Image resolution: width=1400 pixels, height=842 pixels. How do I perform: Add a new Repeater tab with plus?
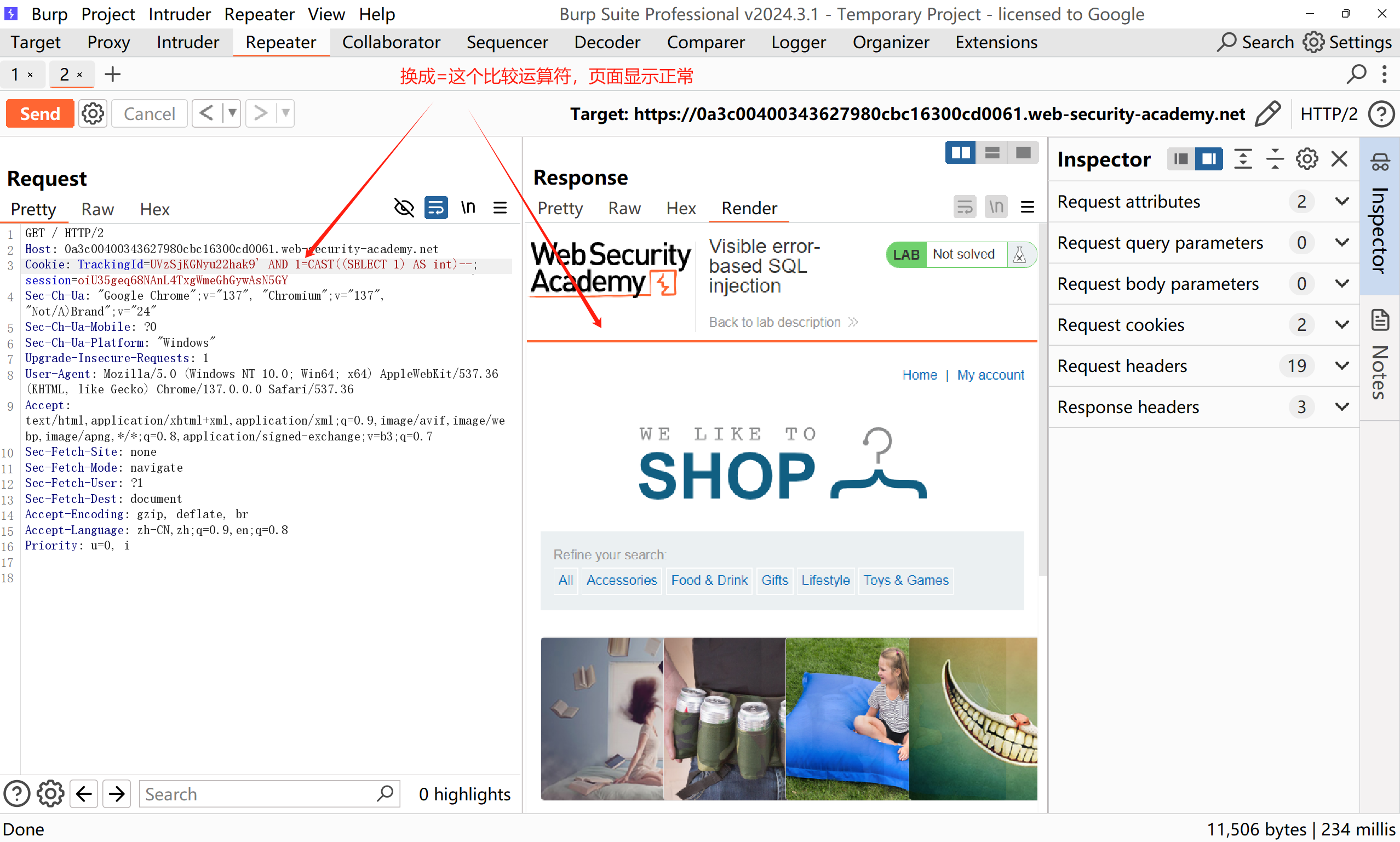[x=112, y=75]
